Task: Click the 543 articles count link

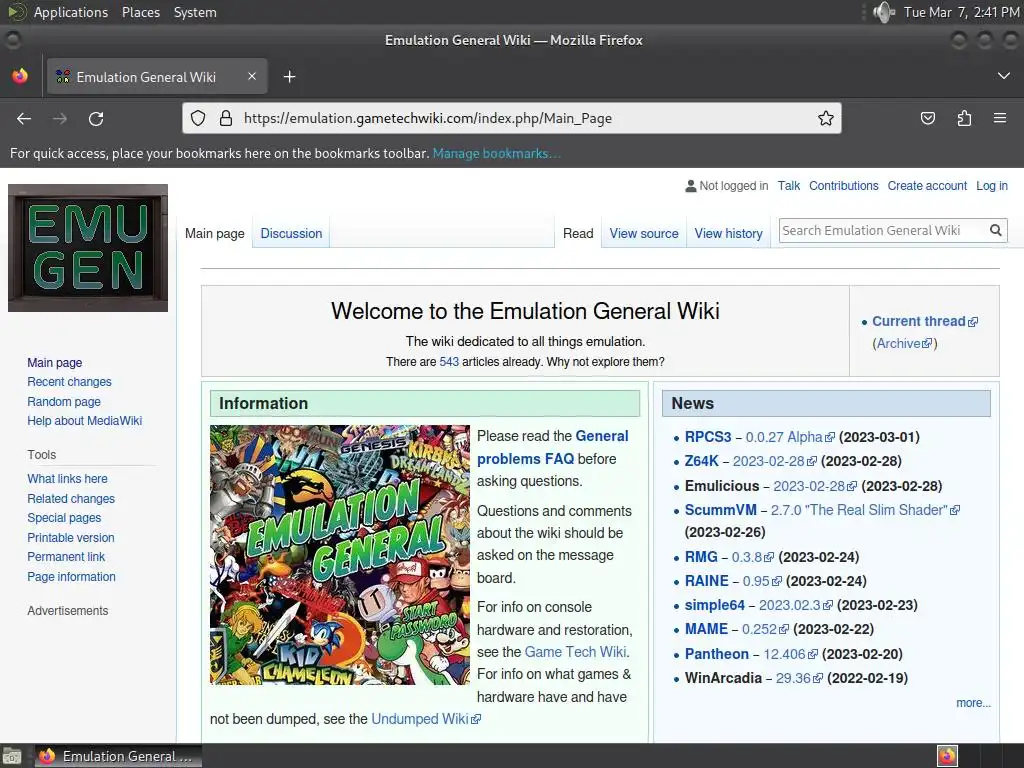Action: 449,362
